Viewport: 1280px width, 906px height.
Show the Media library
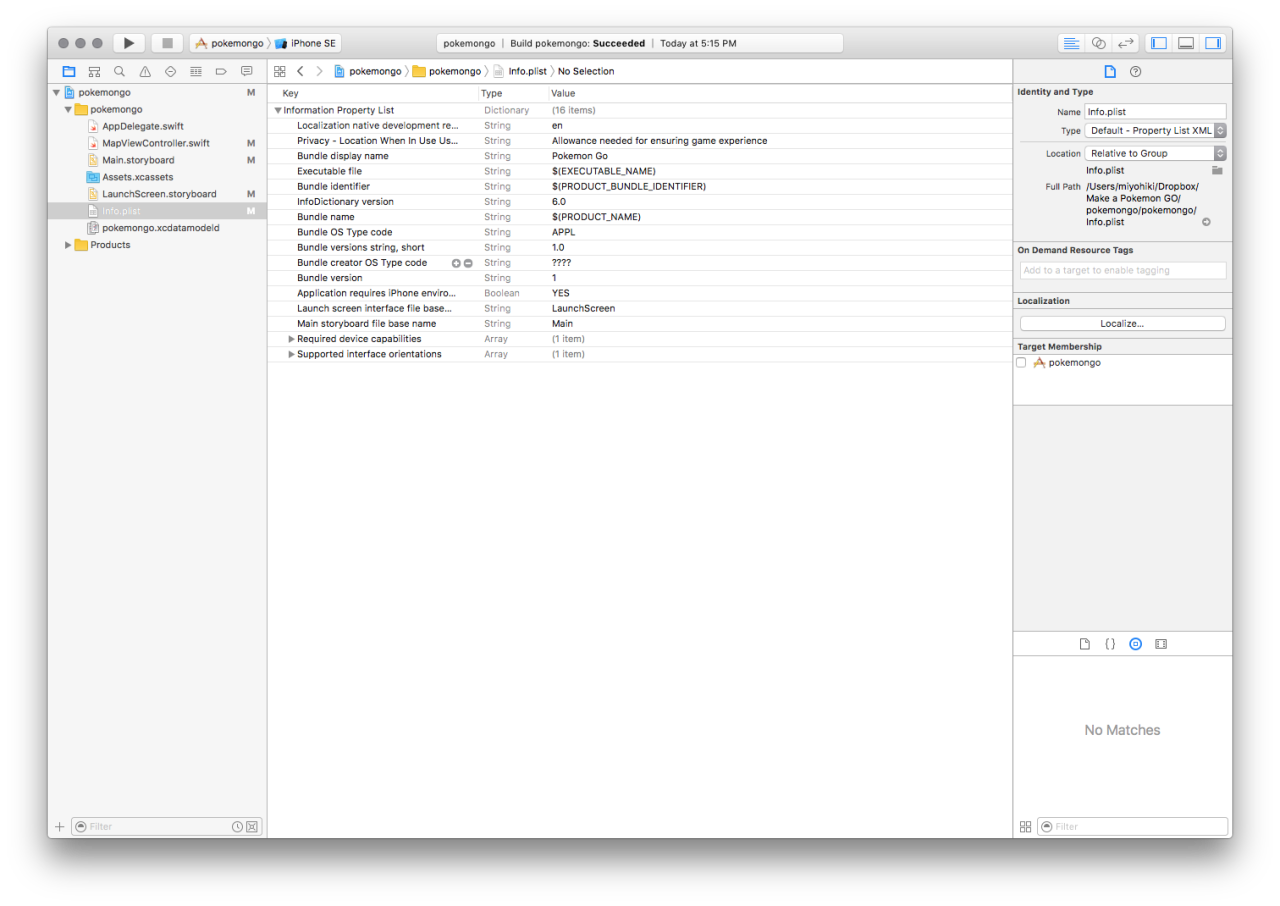(x=1161, y=644)
